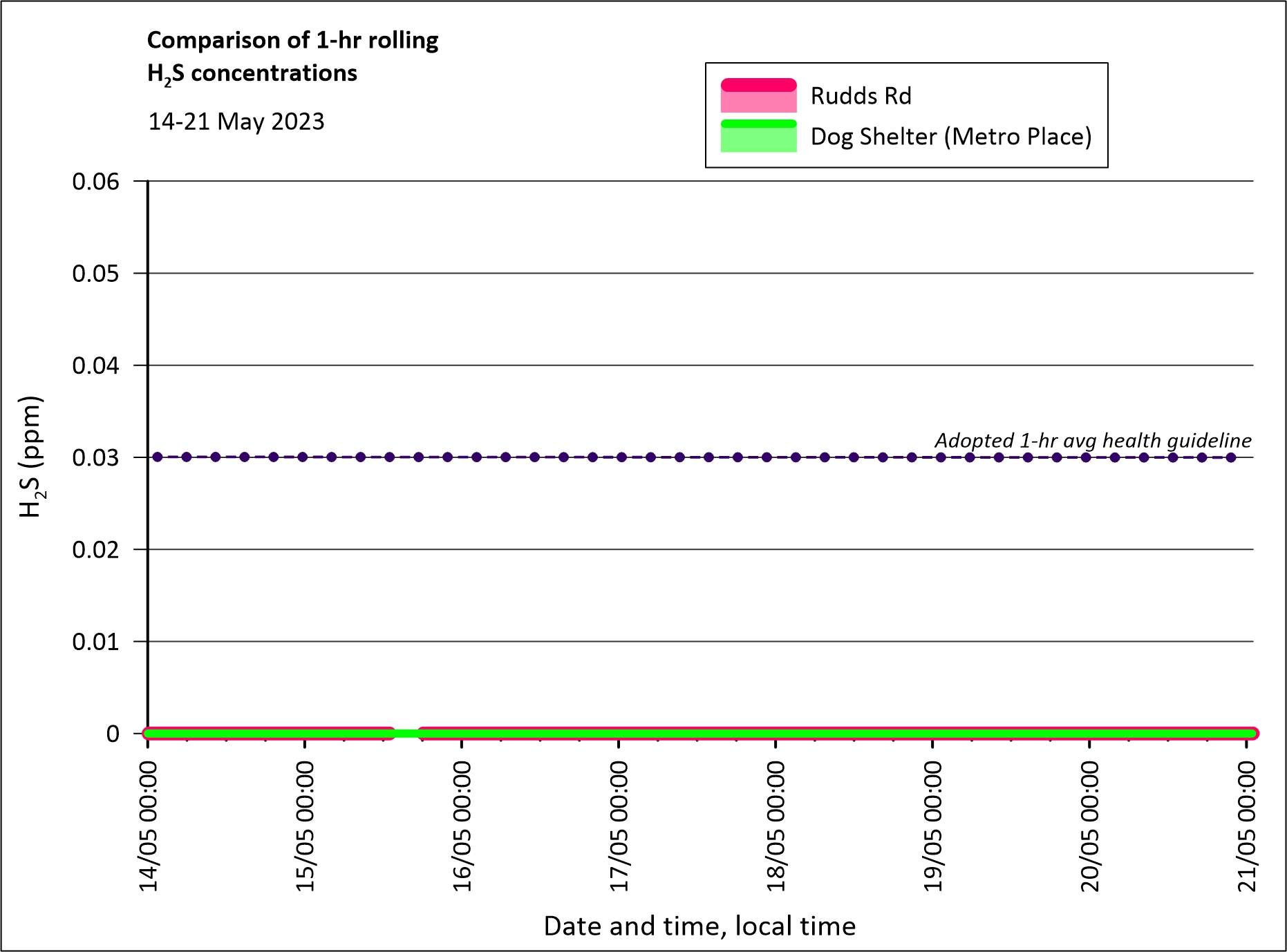This screenshot has width=1287, height=952.
Task: Click the green Dog Shelter legend swatch
Action: point(758,136)
